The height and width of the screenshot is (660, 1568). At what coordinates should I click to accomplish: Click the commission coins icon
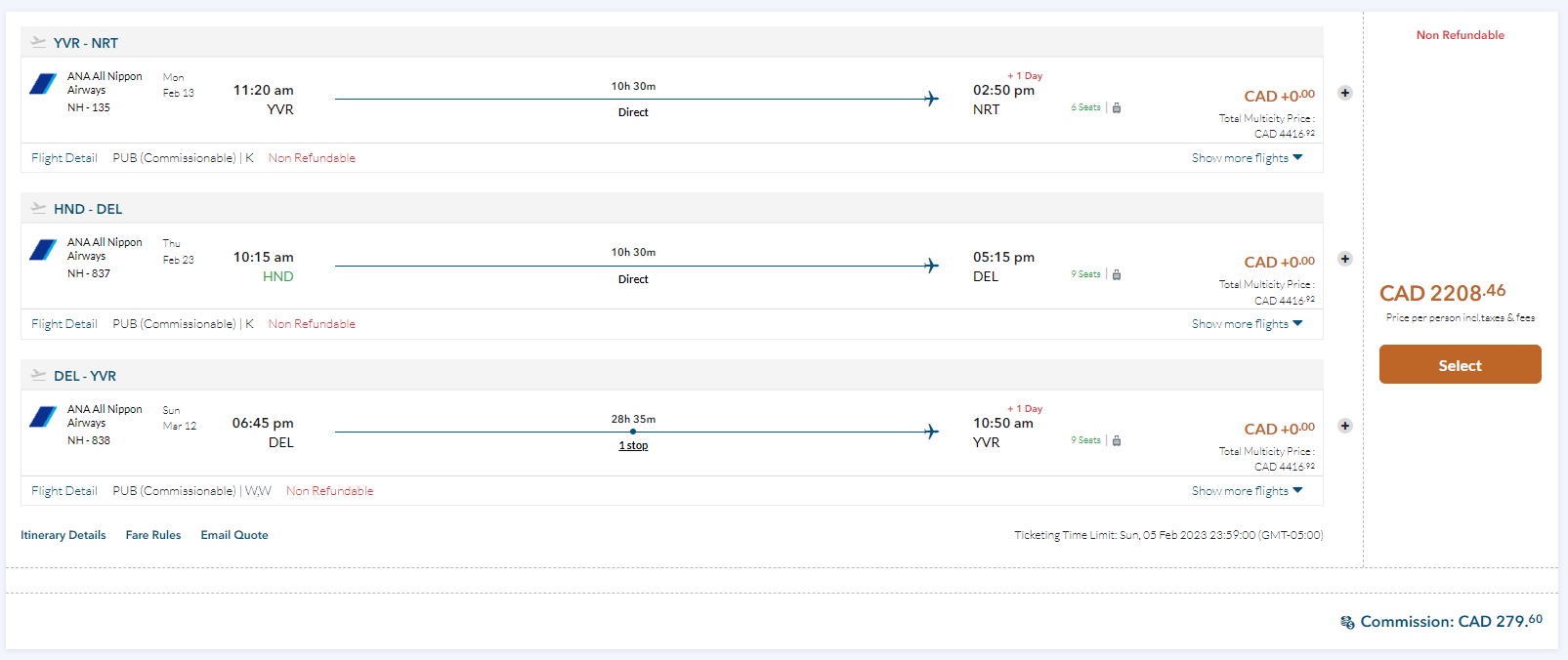coord(1347,622)
